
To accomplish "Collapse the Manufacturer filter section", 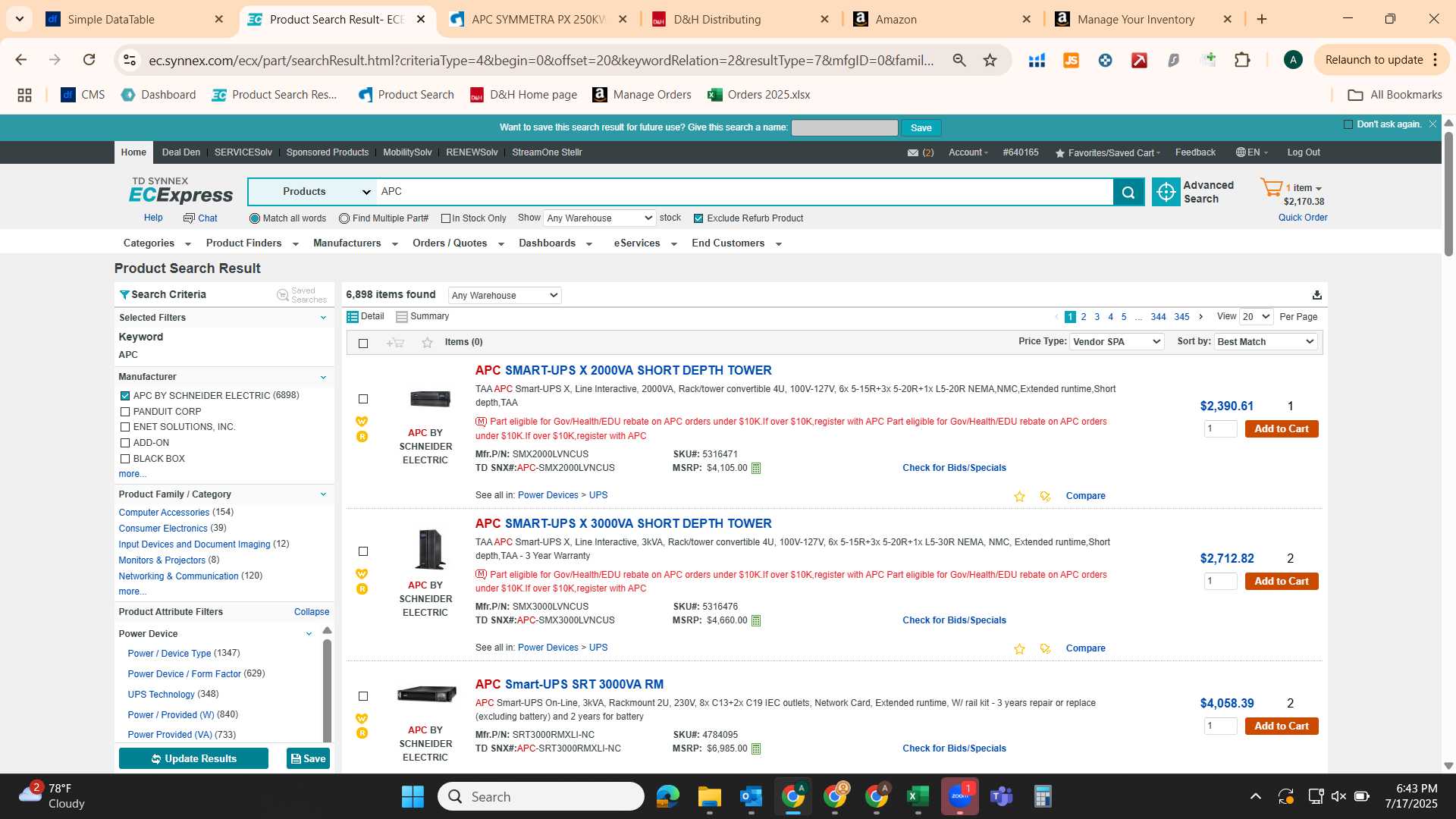I will click(x=323, y=378).
